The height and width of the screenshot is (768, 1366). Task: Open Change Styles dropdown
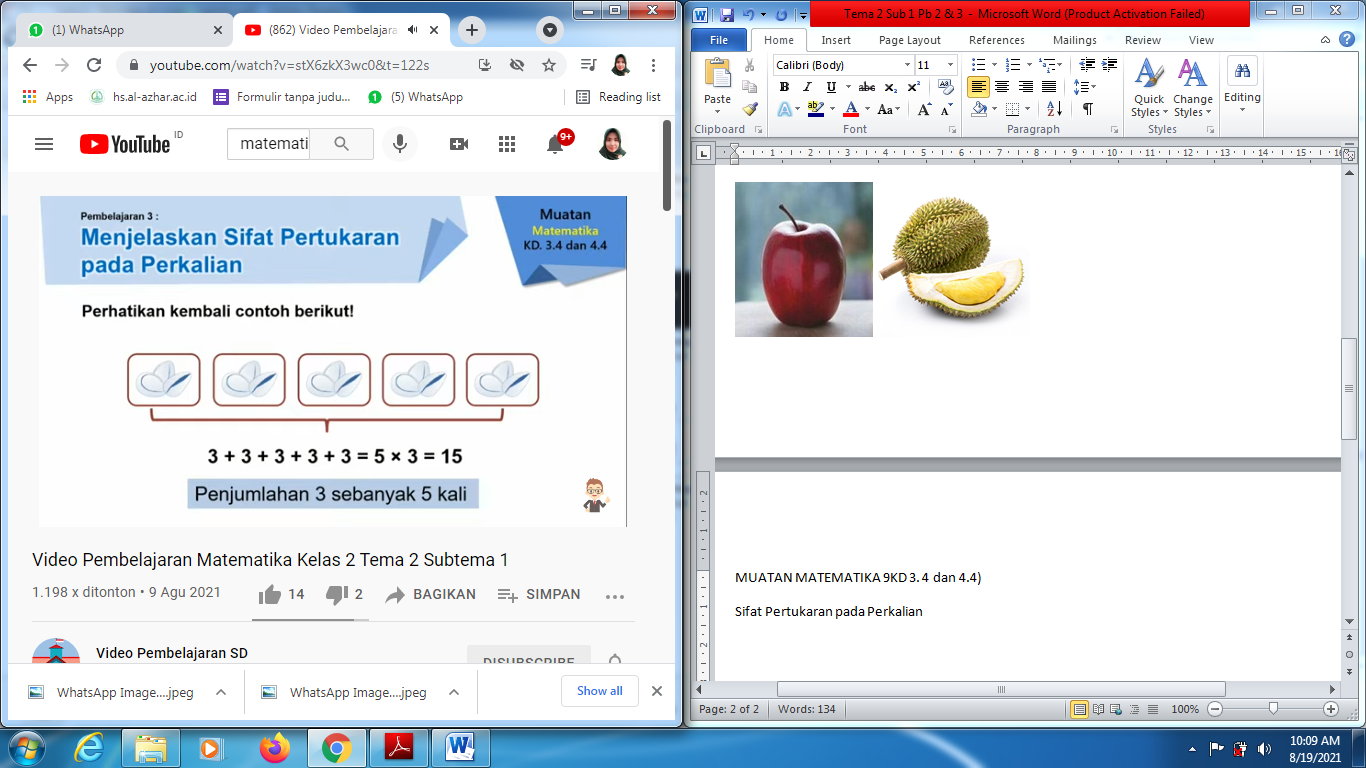click(1192, 87)
